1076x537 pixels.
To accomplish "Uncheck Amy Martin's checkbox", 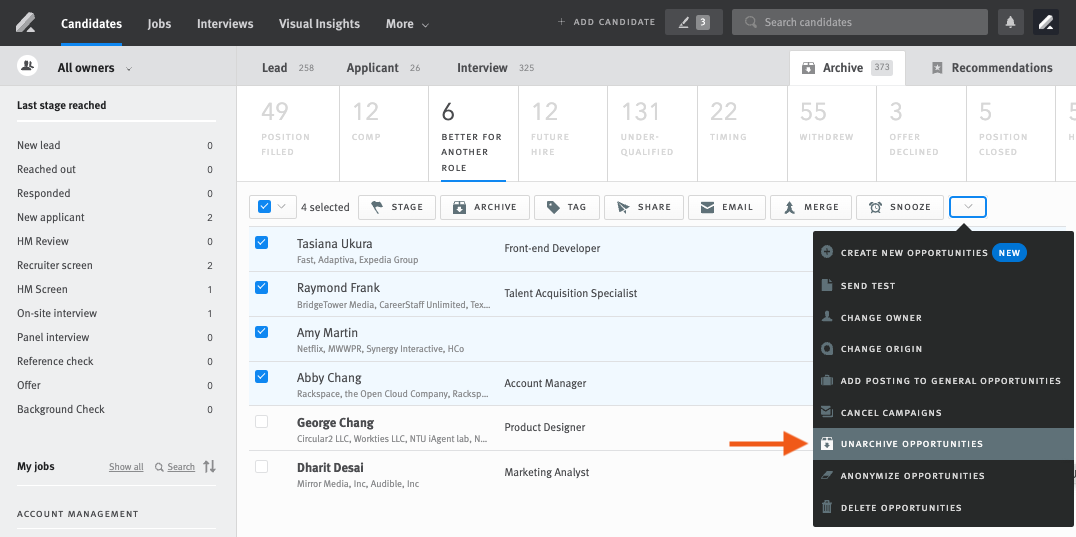I will [261, 332].
